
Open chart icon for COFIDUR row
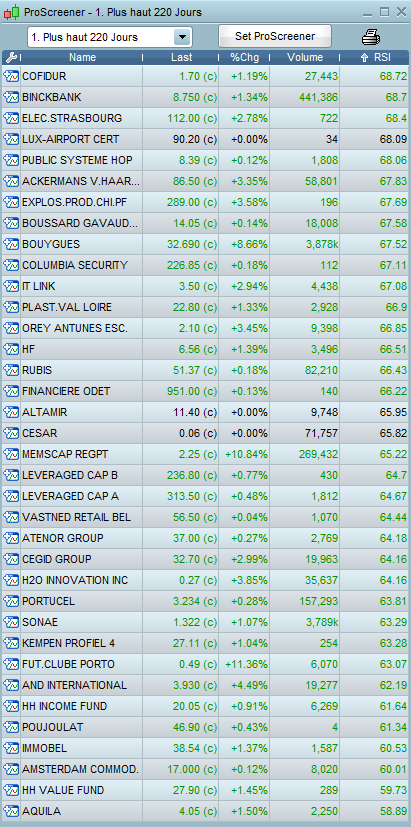click(11, 76)
